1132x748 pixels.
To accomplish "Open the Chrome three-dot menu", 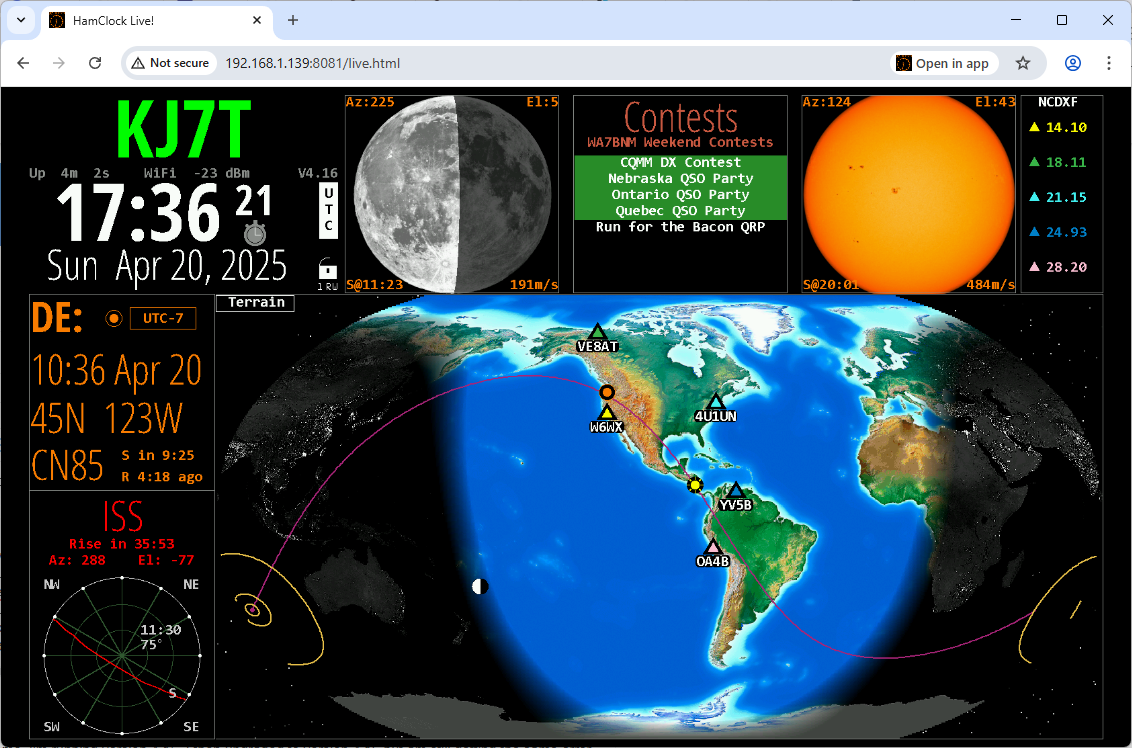I will [1109, 62].
